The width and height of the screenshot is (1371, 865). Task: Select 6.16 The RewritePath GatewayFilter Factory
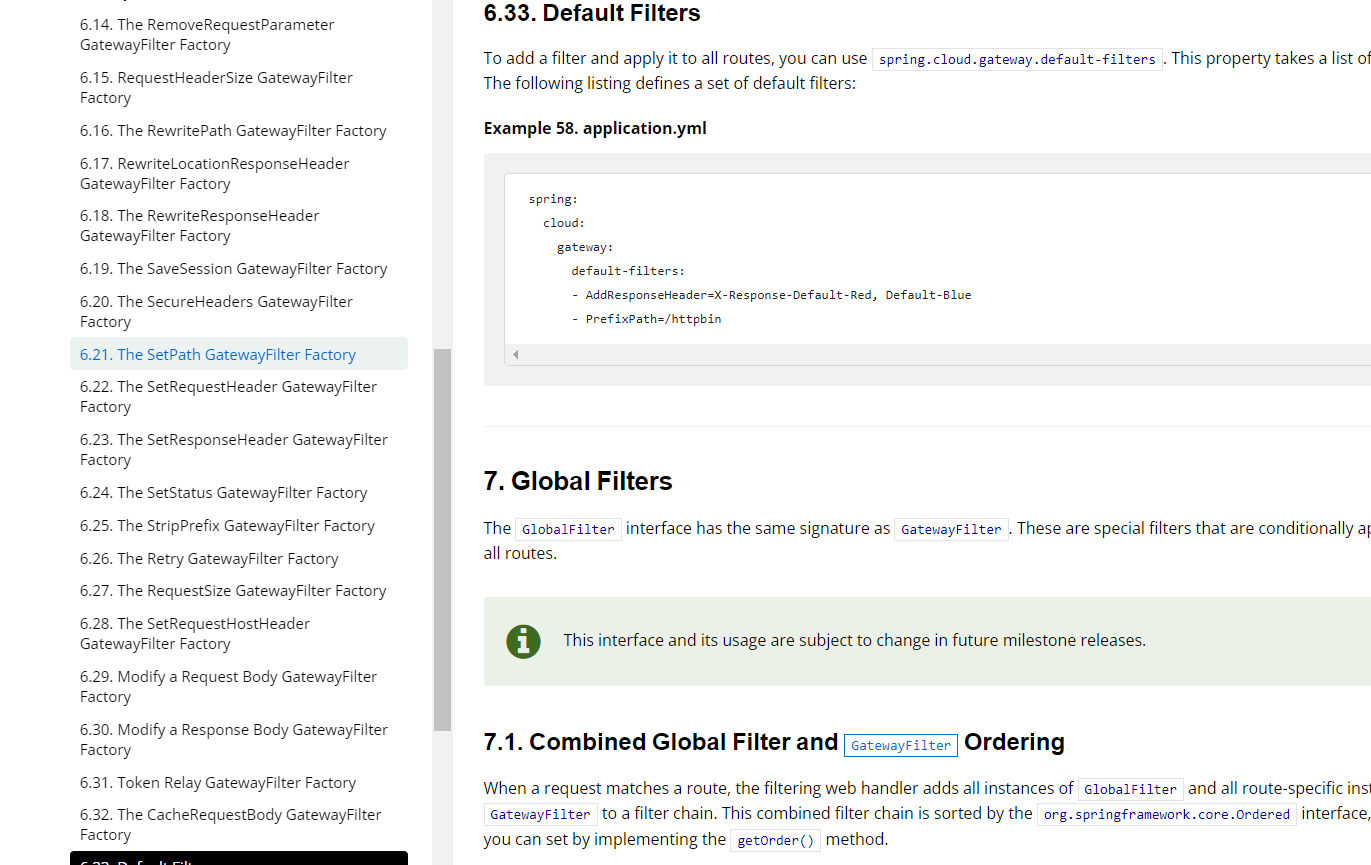233,131
